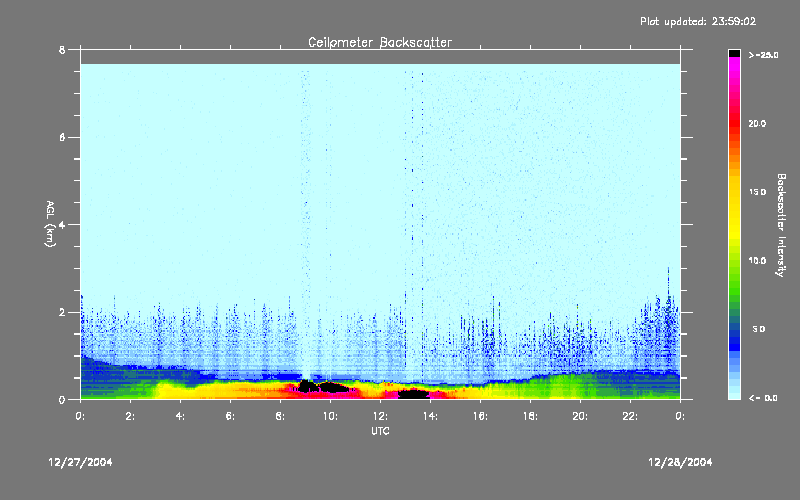This screenshot has width=800, height=500.
Task: Click the x-axis tick label '20:'
Action: click(580, 416)
